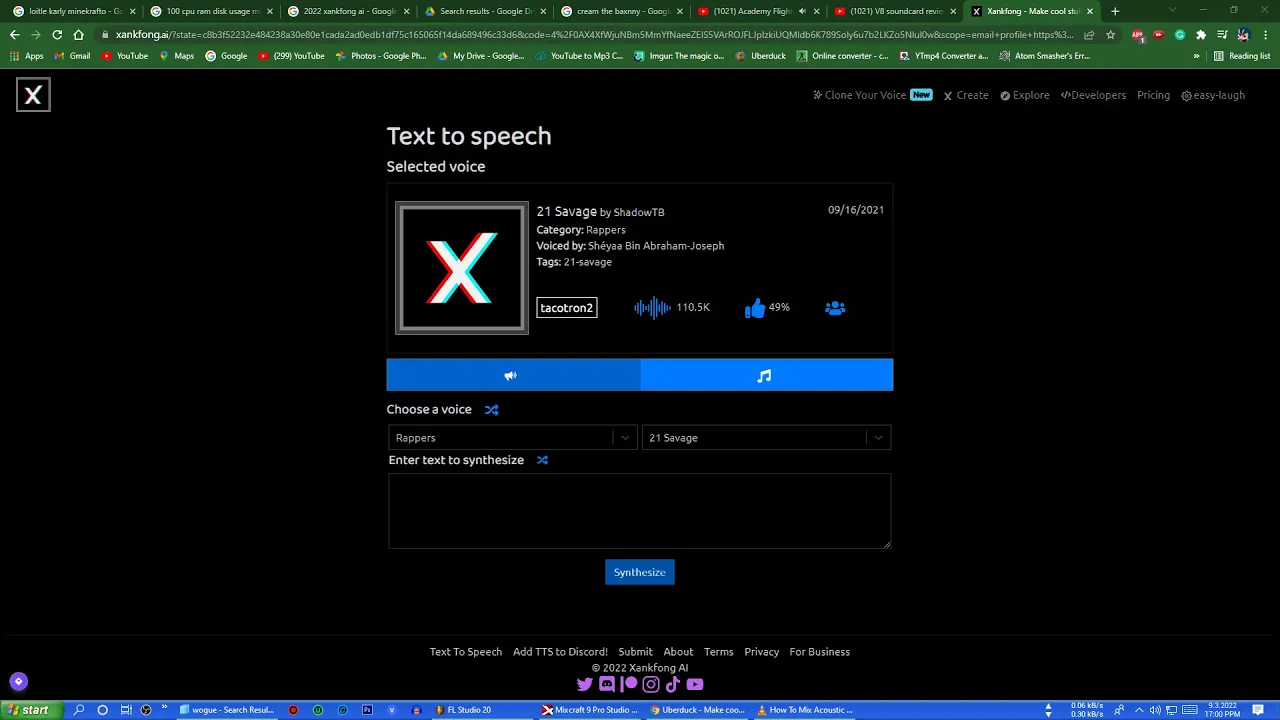The width and height of the screenshot is (1280, 720).
Task: Open the Developers nav link
Action: (x=1093, y=95)
